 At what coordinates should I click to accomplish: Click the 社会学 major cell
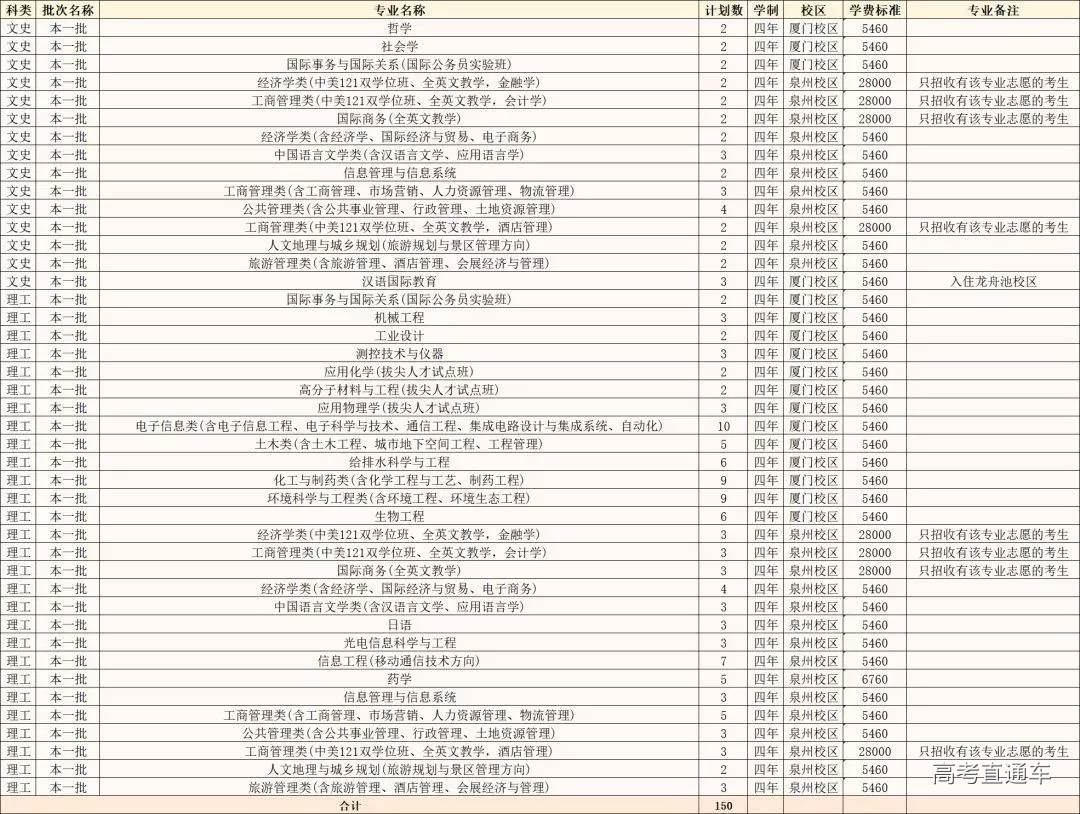click(399, 46)
